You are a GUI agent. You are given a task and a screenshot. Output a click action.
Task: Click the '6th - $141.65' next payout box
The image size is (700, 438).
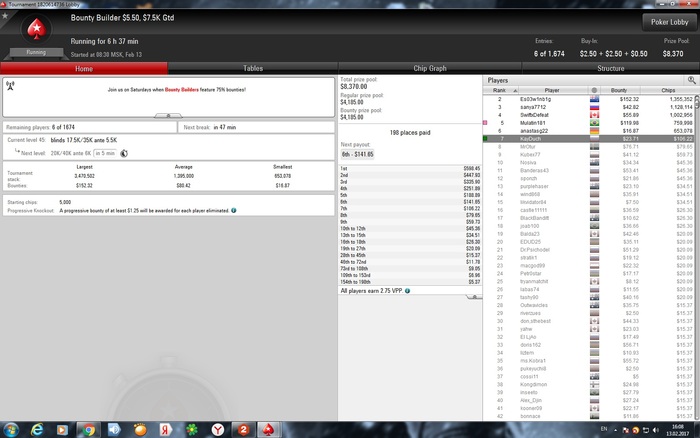coord(357,154)
